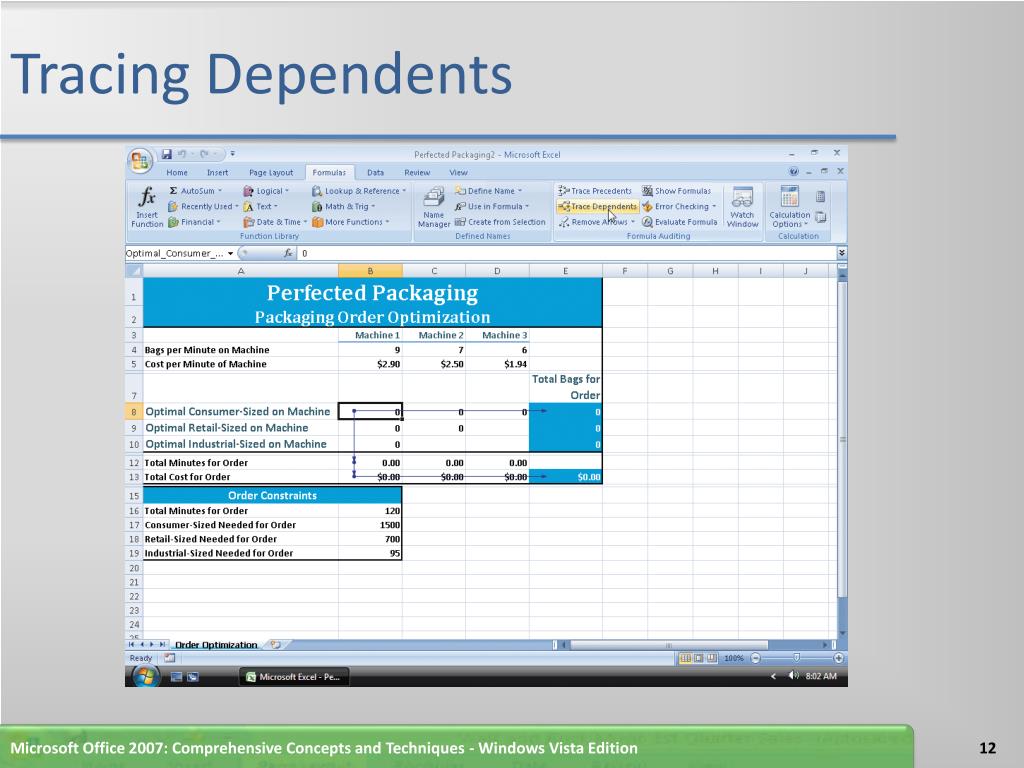
Task: Click the 1500 consumer-sized cell
Action: 370,525
